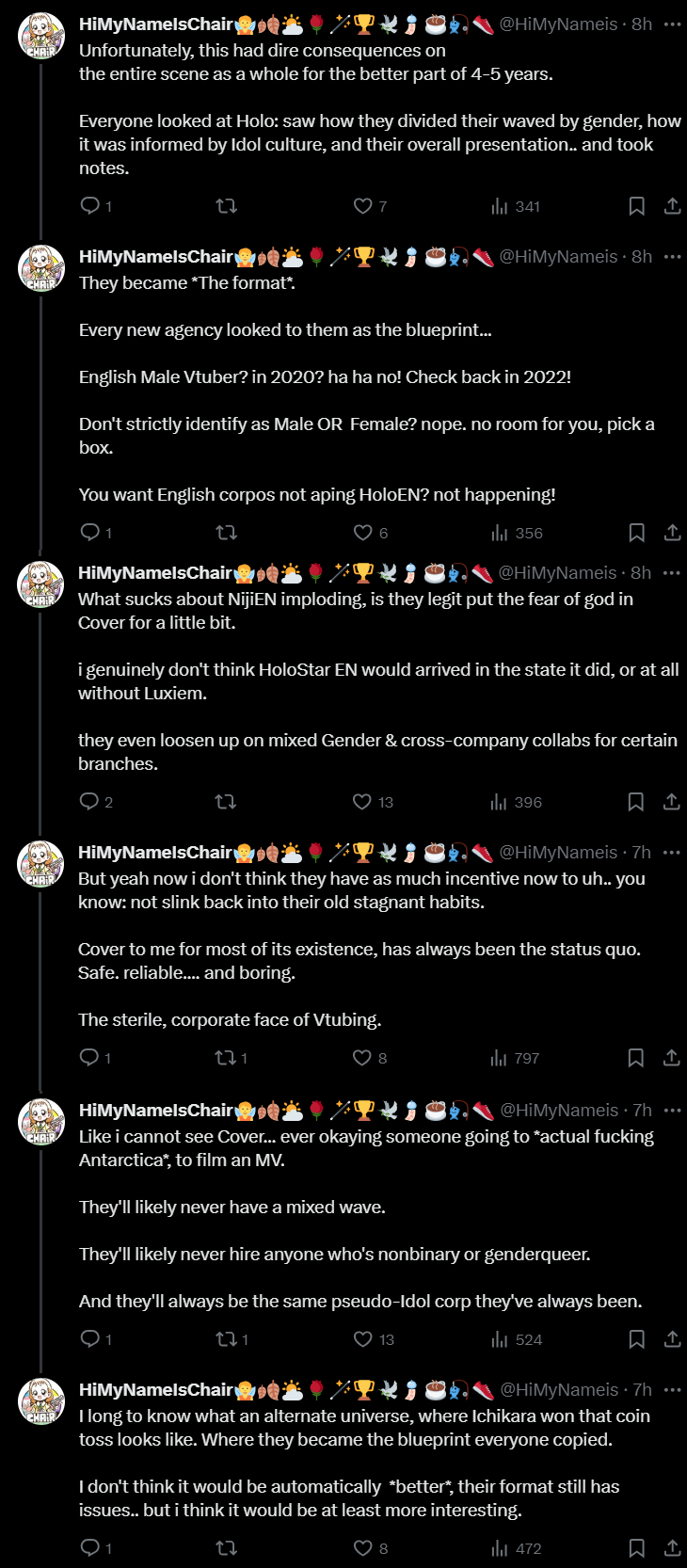The height and width of the screenshot is (1568, 687).
Task: Share the "They became *The format*" tweet
Action: [x=672, y=533]
